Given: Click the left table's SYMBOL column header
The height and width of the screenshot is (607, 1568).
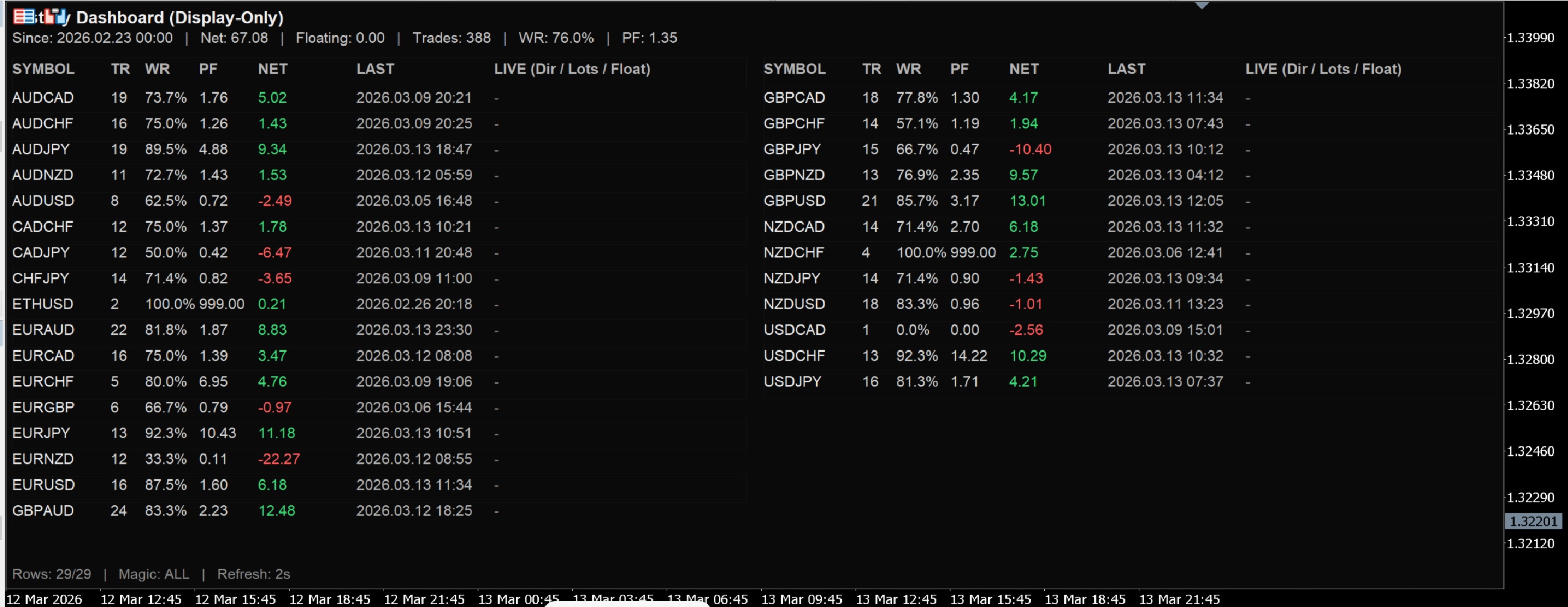Looking at the screenshot, I should tap(43, 69).
